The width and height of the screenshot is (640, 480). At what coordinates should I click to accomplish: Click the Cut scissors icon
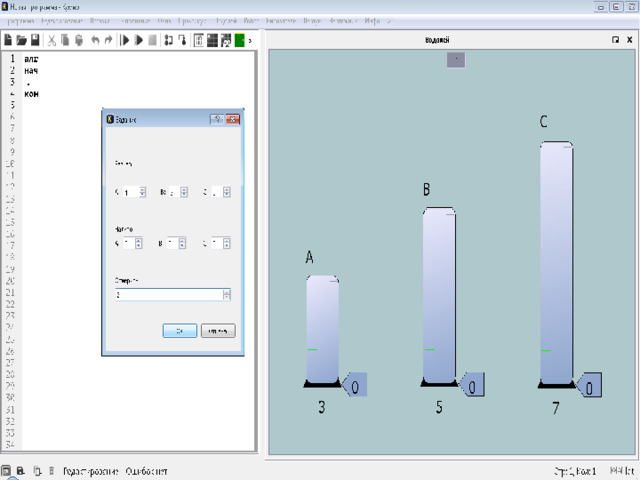click(x=52, y=40)
